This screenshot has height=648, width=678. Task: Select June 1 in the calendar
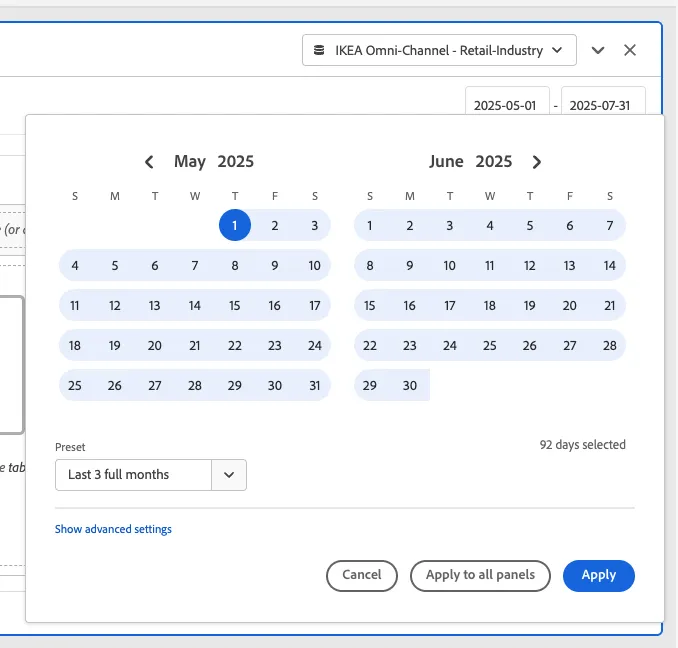(x=370, y=225)
